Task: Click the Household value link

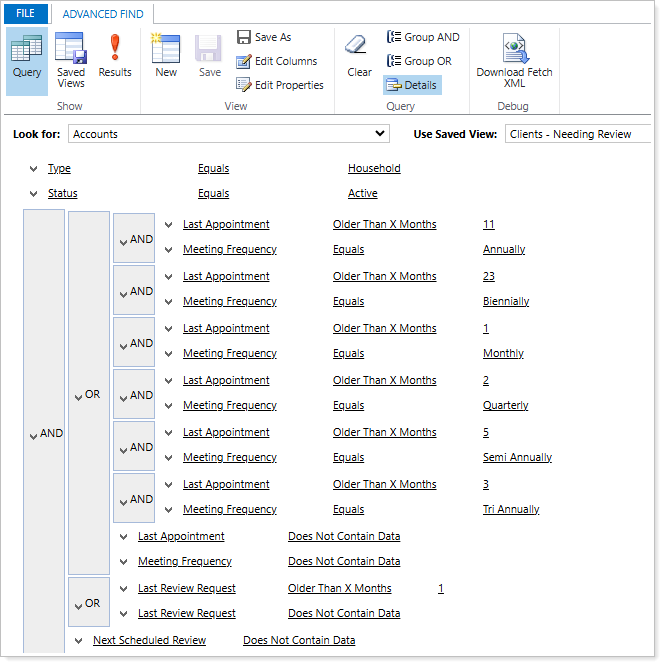Action: (374, 169)
